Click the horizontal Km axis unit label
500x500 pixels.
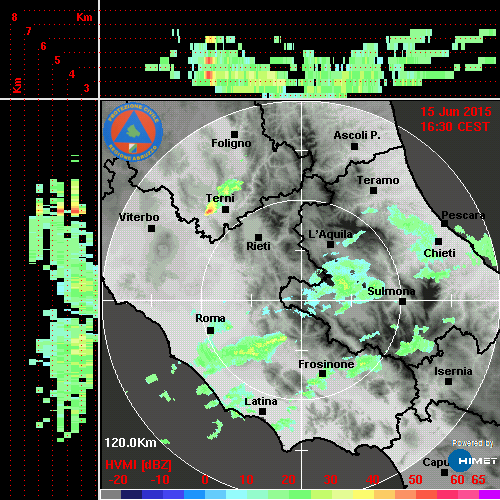point(84,17)
